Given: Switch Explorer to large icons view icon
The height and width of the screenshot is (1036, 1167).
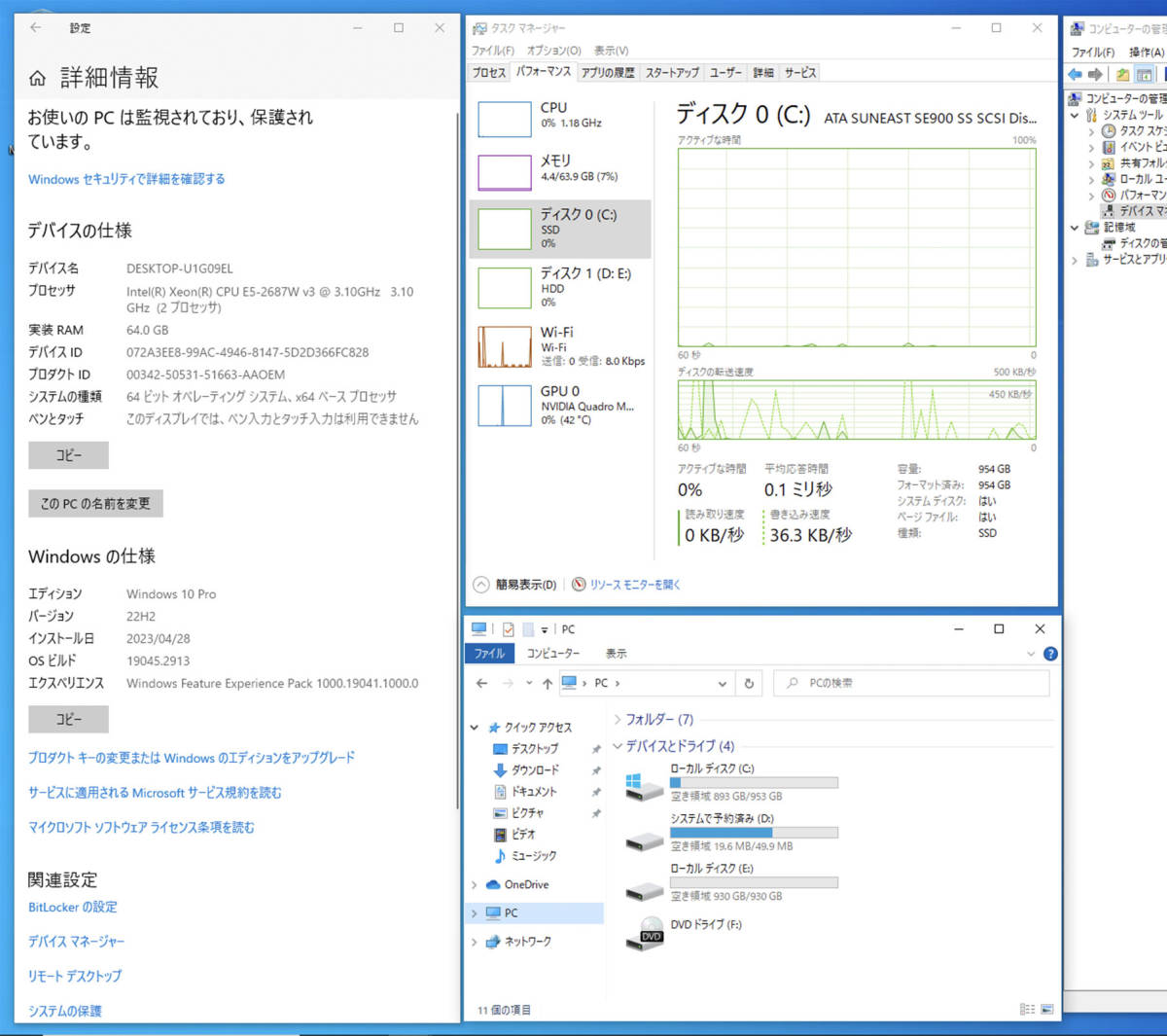Looking at the screenshot, I should click(1047, 1010).
